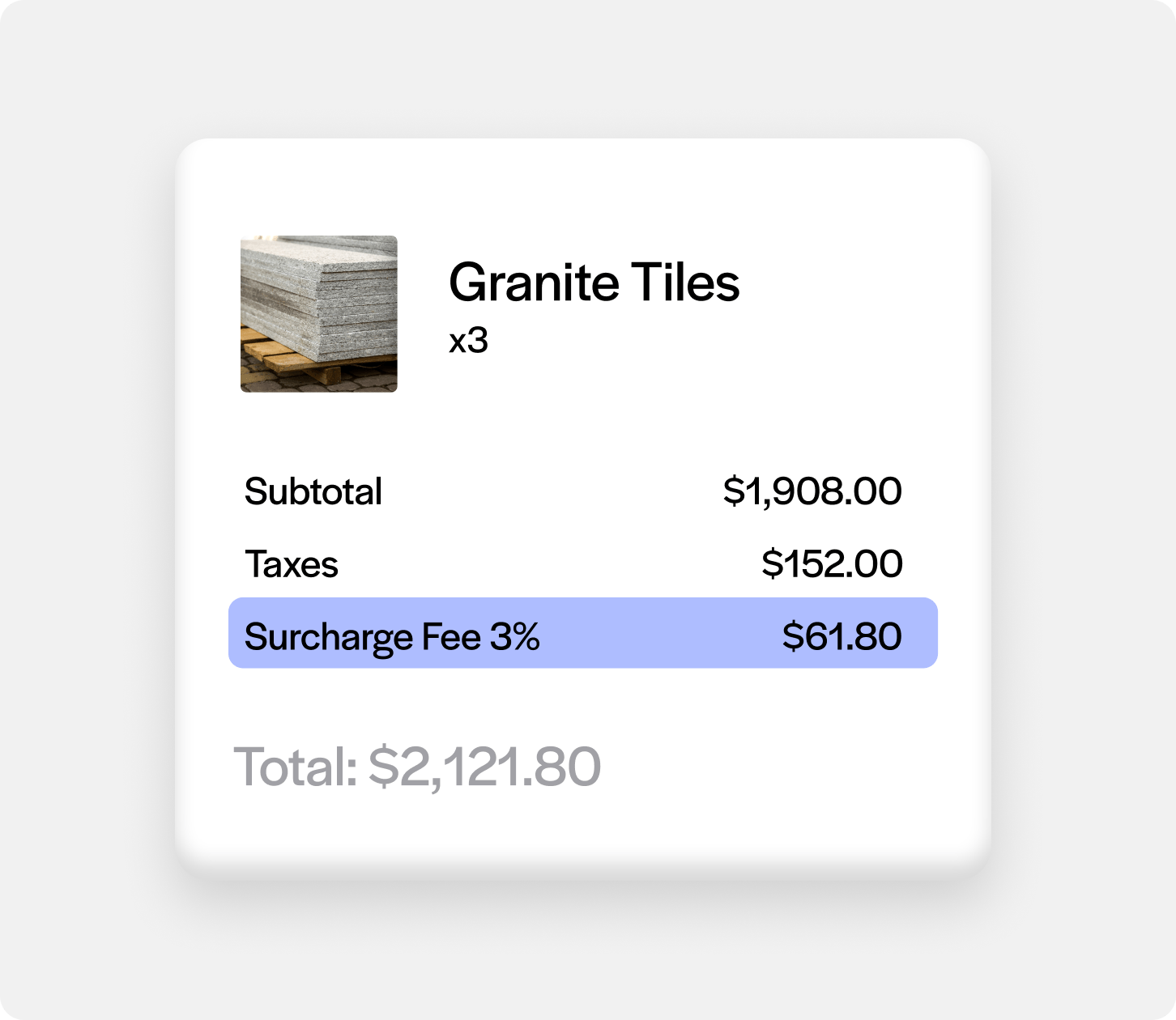Image resolution: width=1176 pixels, height=1020 pixels.
Task: Click the $152.00 taxes amount
Action: pyautogui.click(x=832, y=564)
